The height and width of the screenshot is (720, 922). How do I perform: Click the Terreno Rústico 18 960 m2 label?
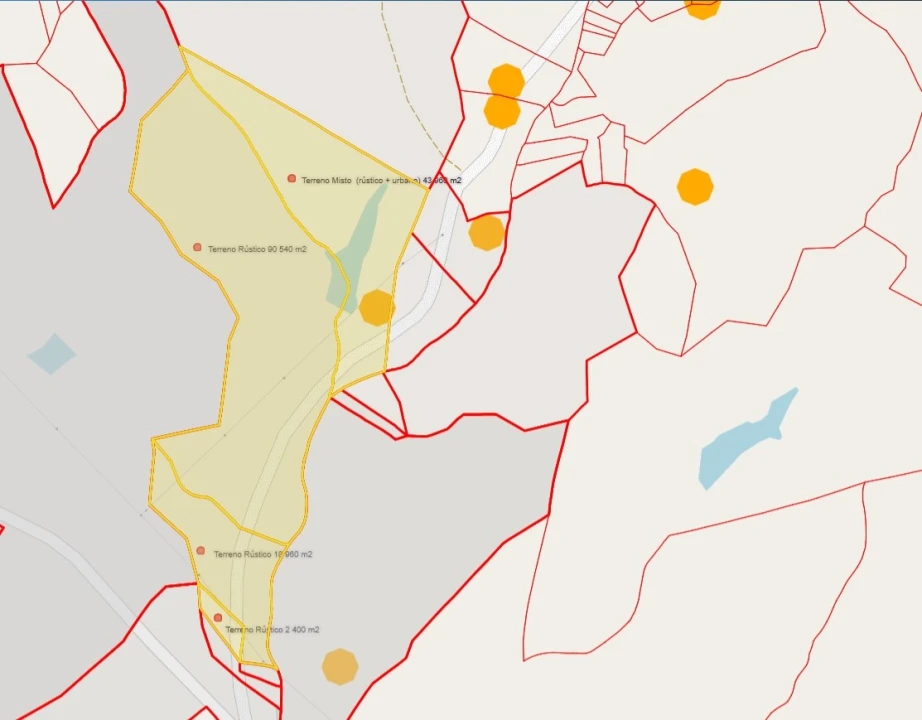263,554
